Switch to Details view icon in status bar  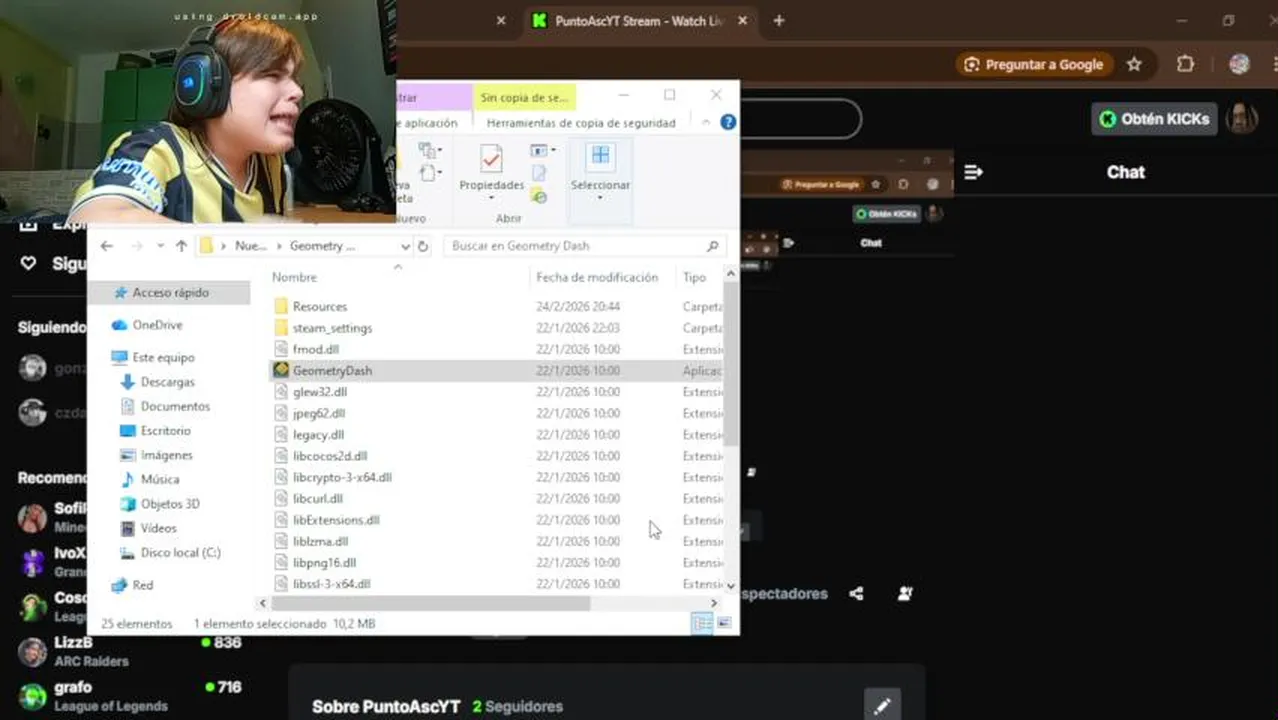point(702,623)
